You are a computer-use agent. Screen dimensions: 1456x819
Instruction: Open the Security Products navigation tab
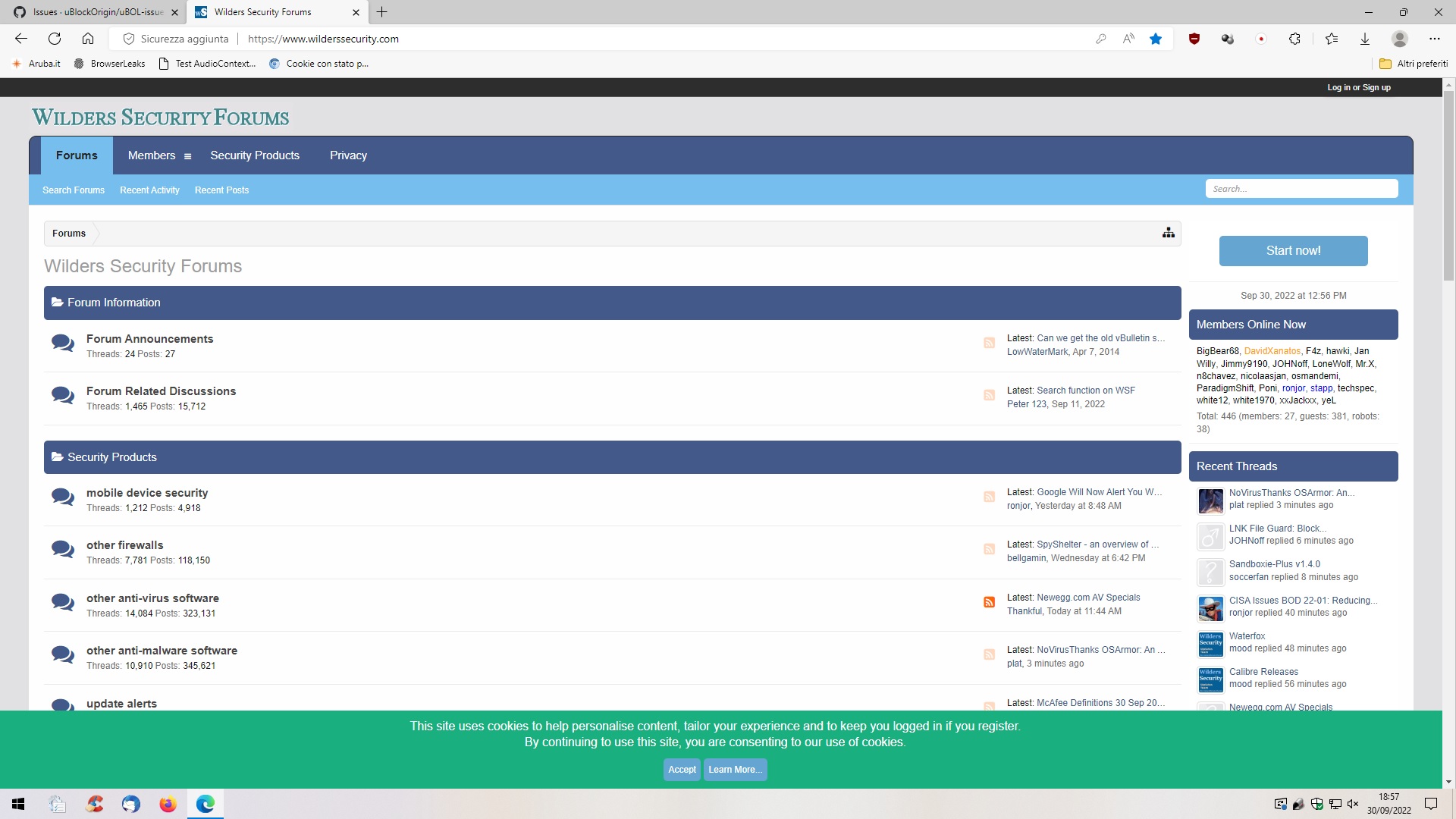(x=255, y=155)
